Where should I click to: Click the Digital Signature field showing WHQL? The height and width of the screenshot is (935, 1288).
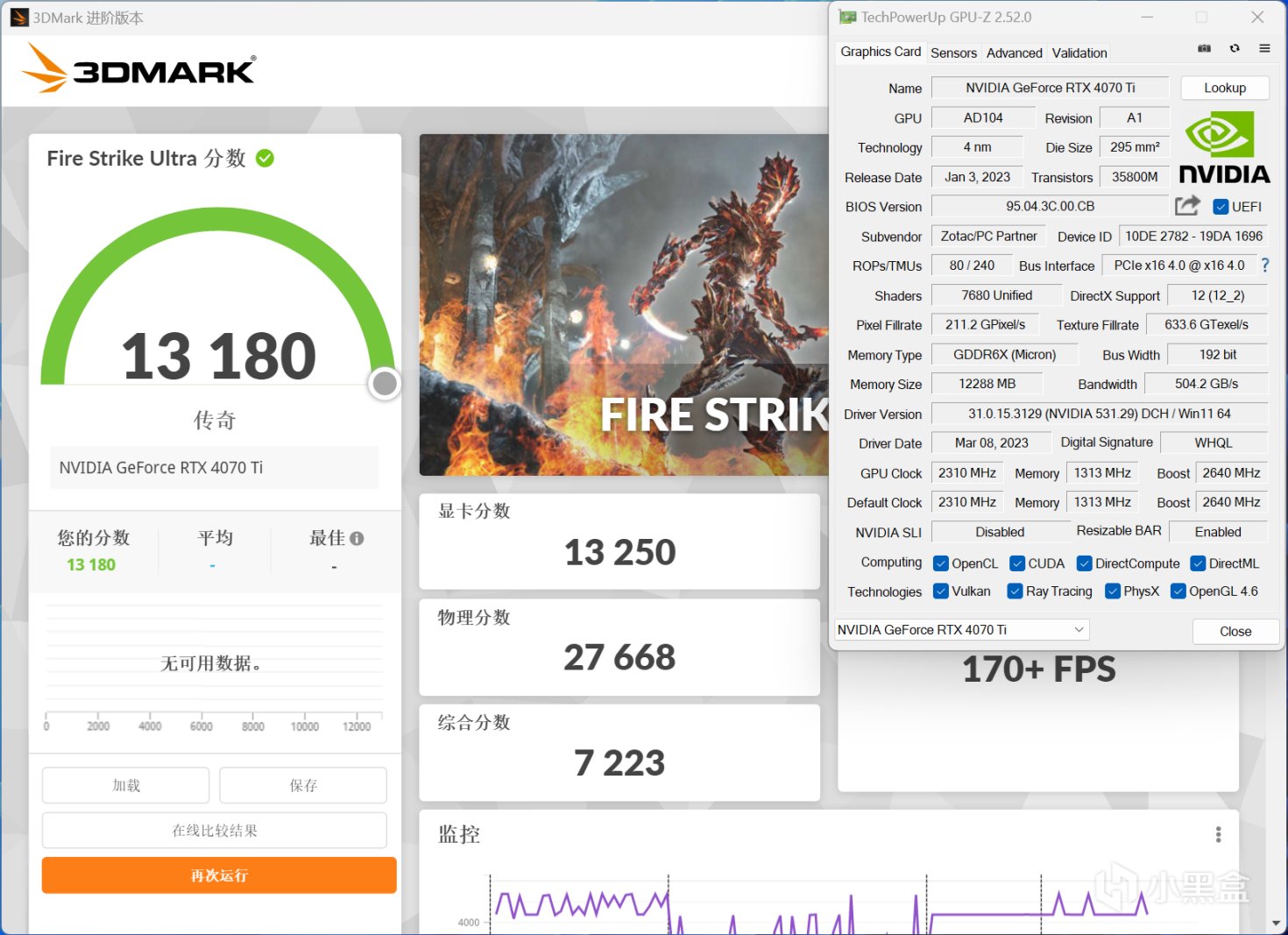click(1214, 443)
